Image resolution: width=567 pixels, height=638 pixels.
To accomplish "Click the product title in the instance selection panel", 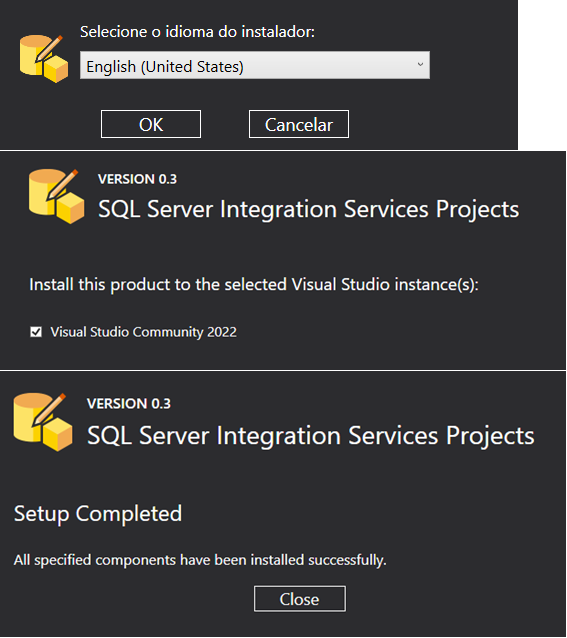I will [309, 210].
